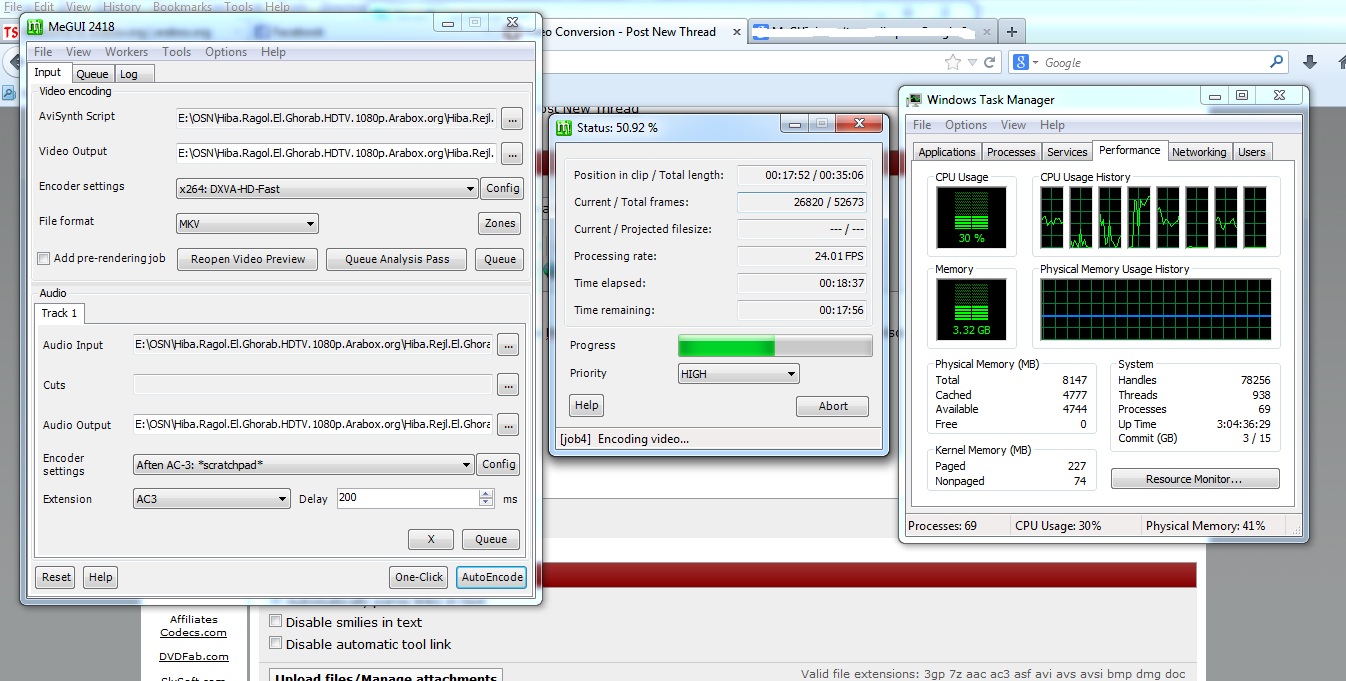Click the Google search engine icon
Screen dimensions: 1346x681
pos(1021,62)
